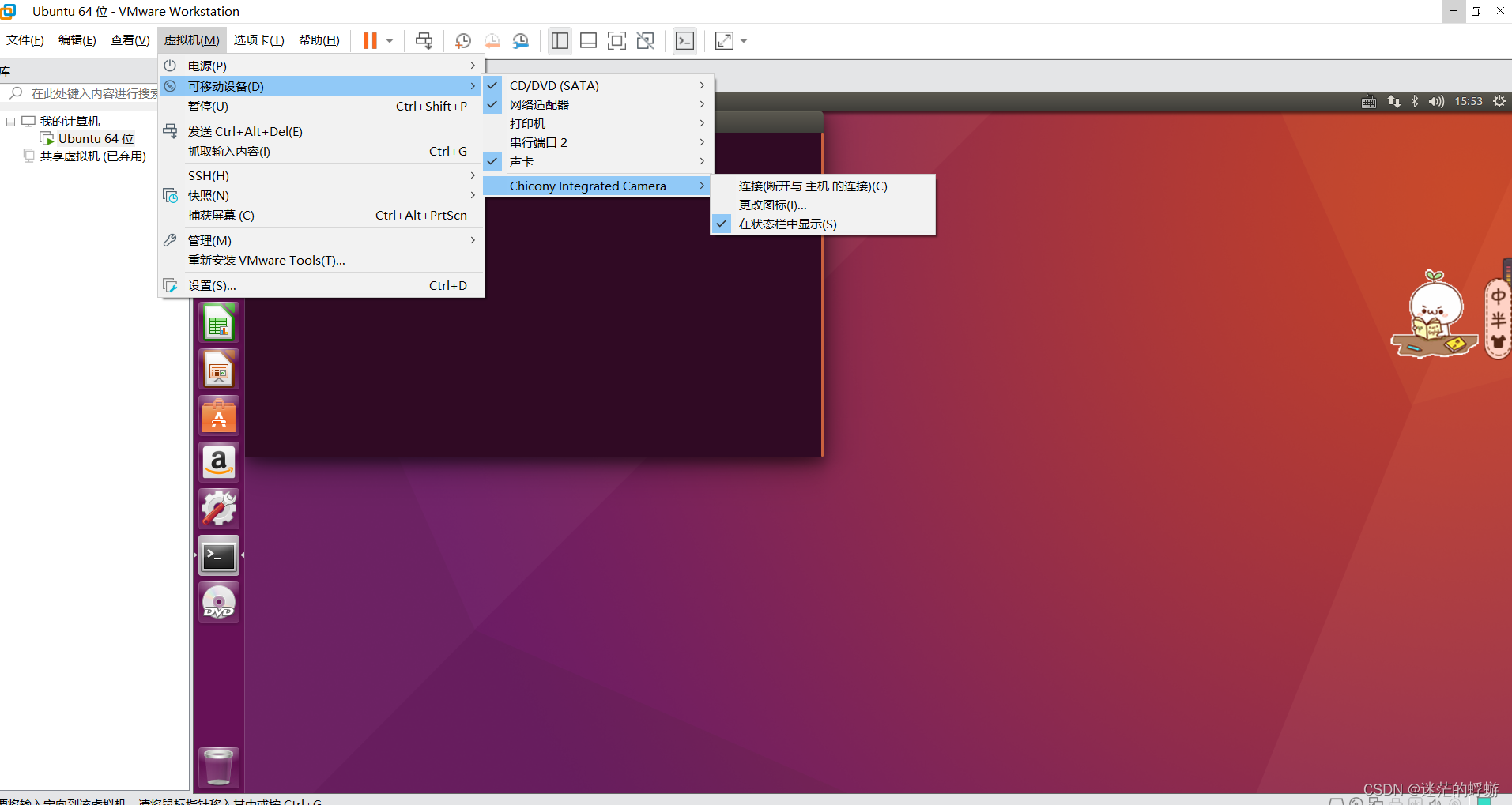1512x805 pixels.
Task: Click the 中 input method badge
Action: (x=1498, y=297)
